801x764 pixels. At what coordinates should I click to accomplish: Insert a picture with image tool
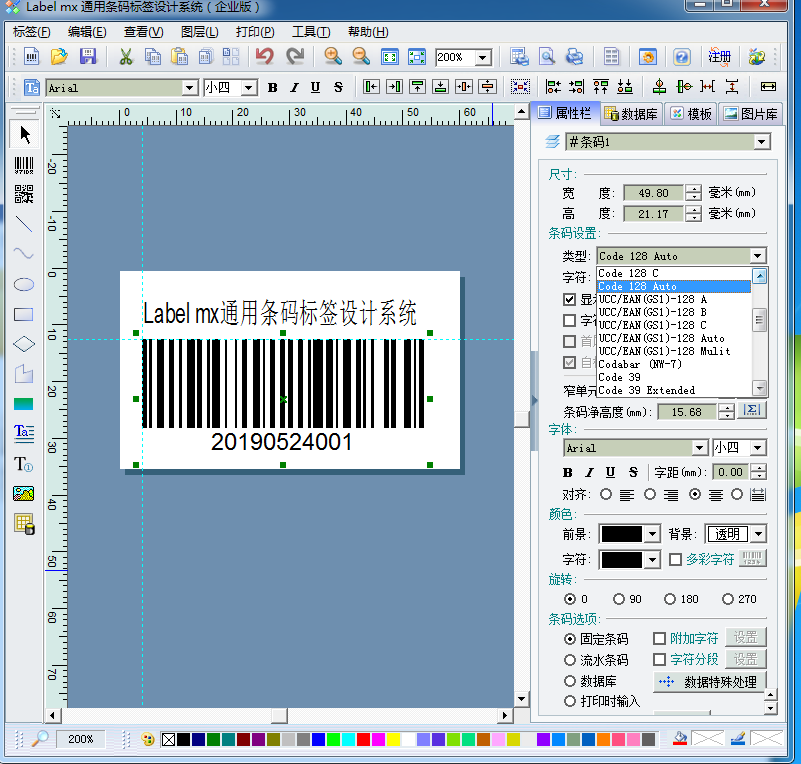(x=23, y=493)
